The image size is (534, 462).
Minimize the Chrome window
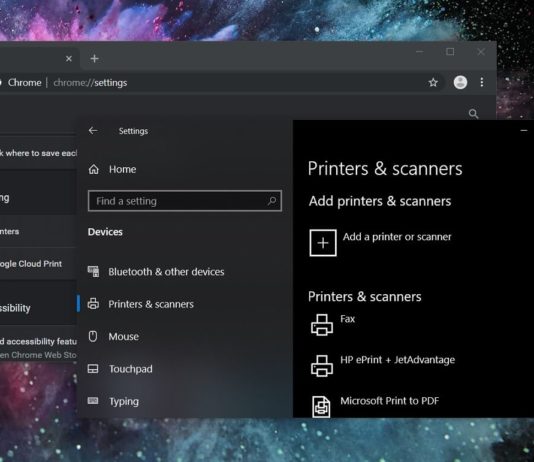pyautogui.click(x=420, y=52)
